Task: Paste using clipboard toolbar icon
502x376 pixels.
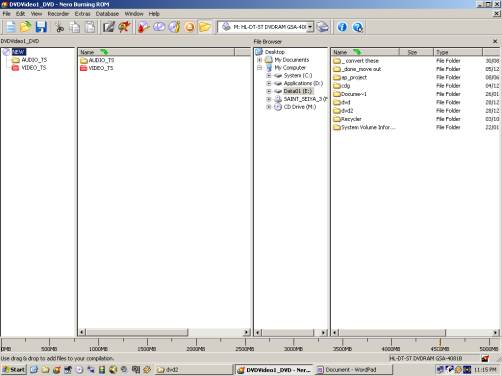Action: pos(90,27)
